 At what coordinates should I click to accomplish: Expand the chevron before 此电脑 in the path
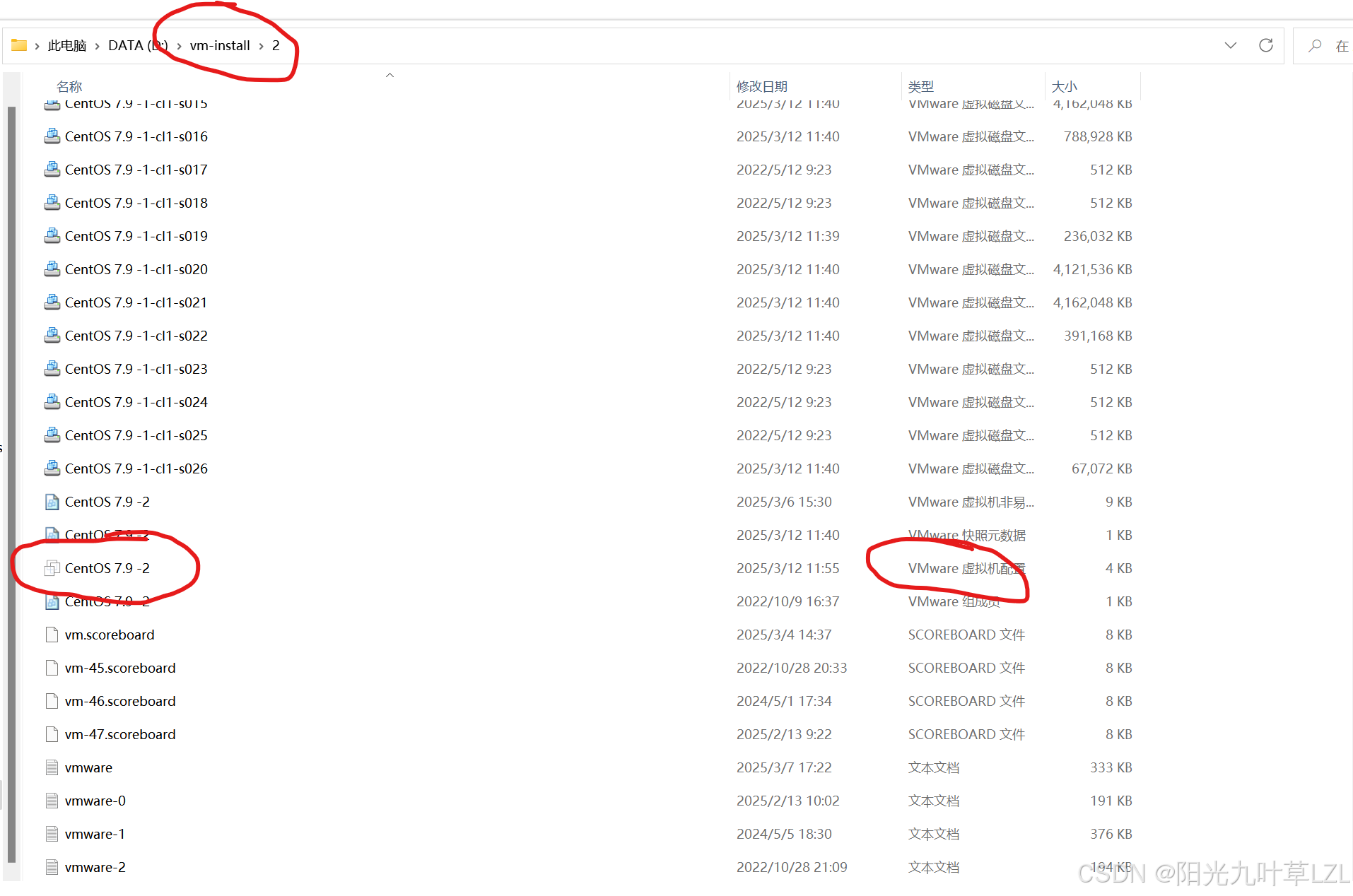37,46
